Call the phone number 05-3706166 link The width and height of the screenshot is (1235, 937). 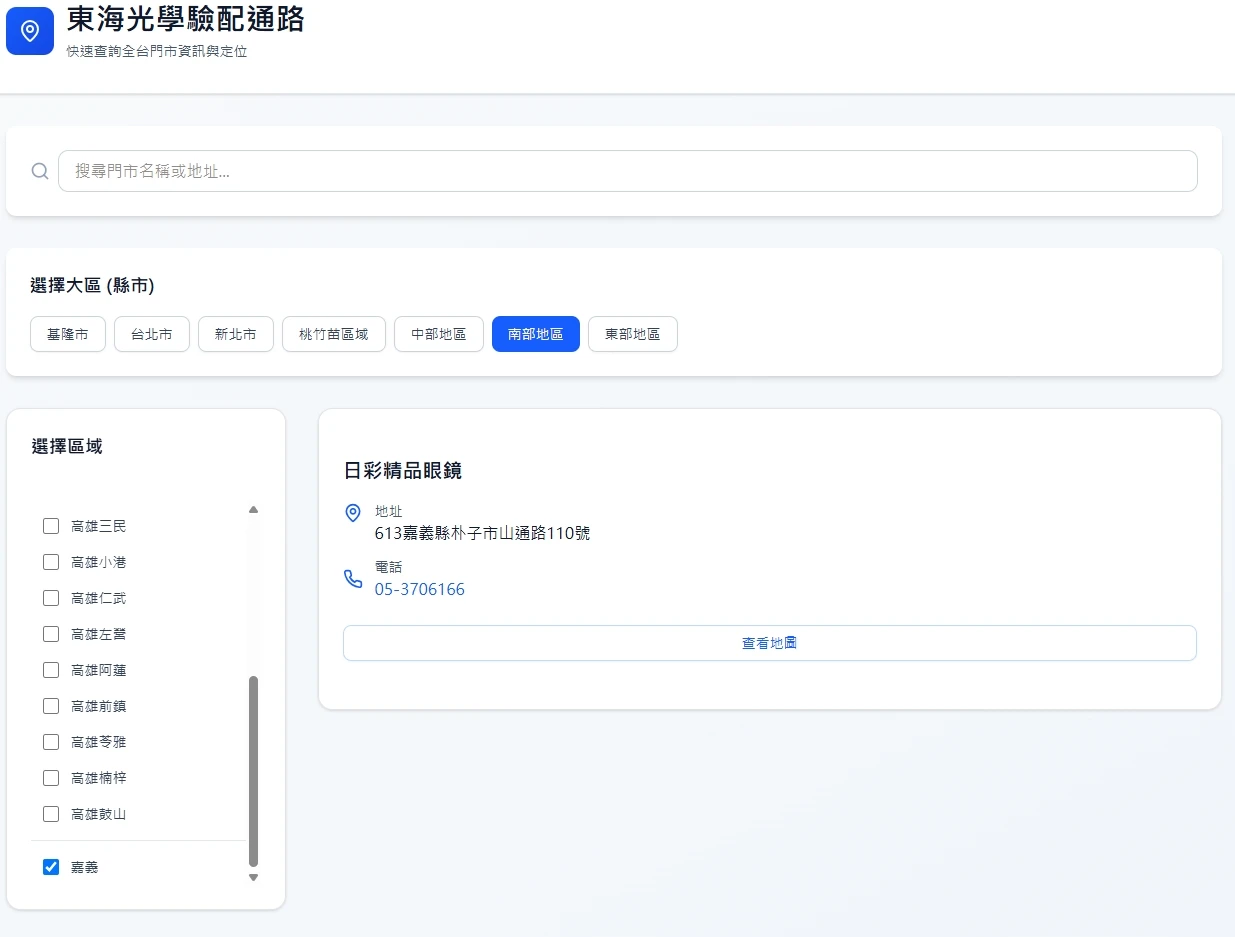coord(420,589)
